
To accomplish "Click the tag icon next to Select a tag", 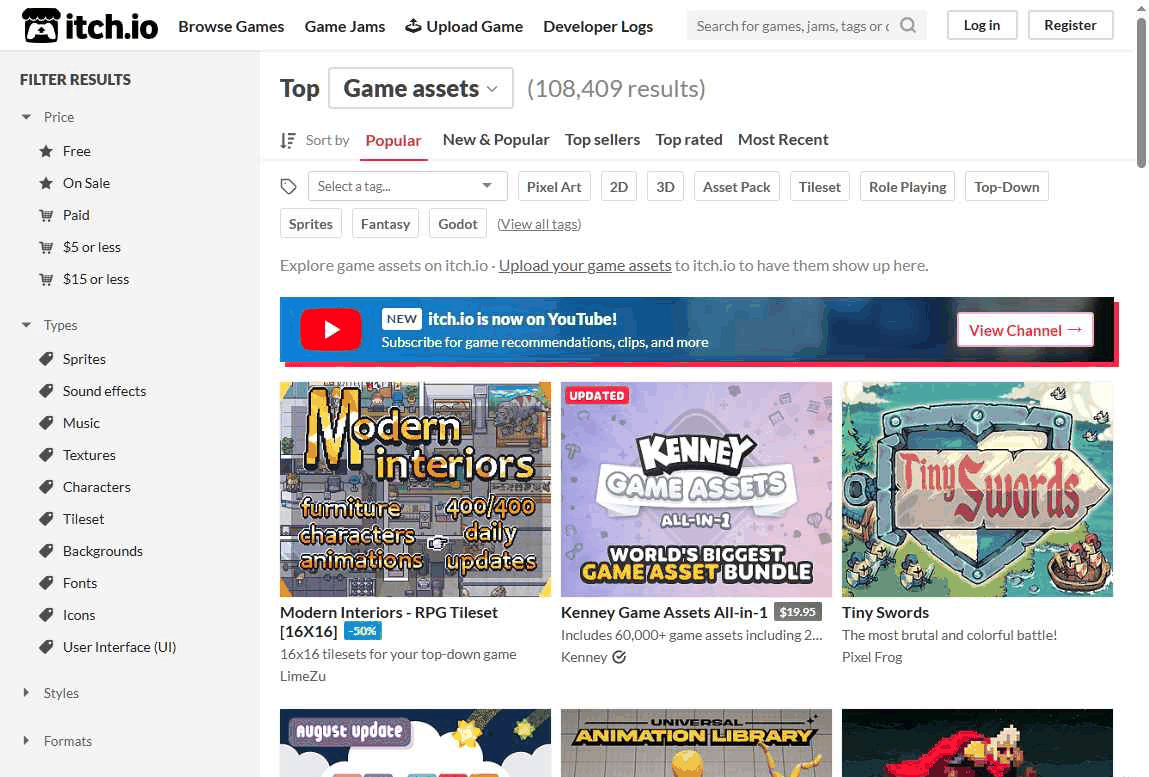I will point(289,187).
